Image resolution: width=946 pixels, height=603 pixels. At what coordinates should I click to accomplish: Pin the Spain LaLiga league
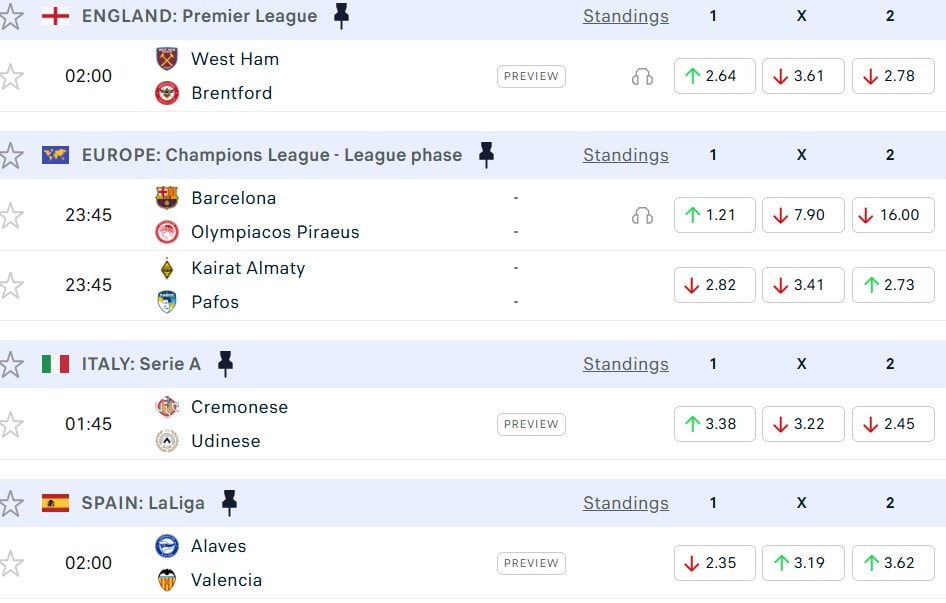point(229,503)
